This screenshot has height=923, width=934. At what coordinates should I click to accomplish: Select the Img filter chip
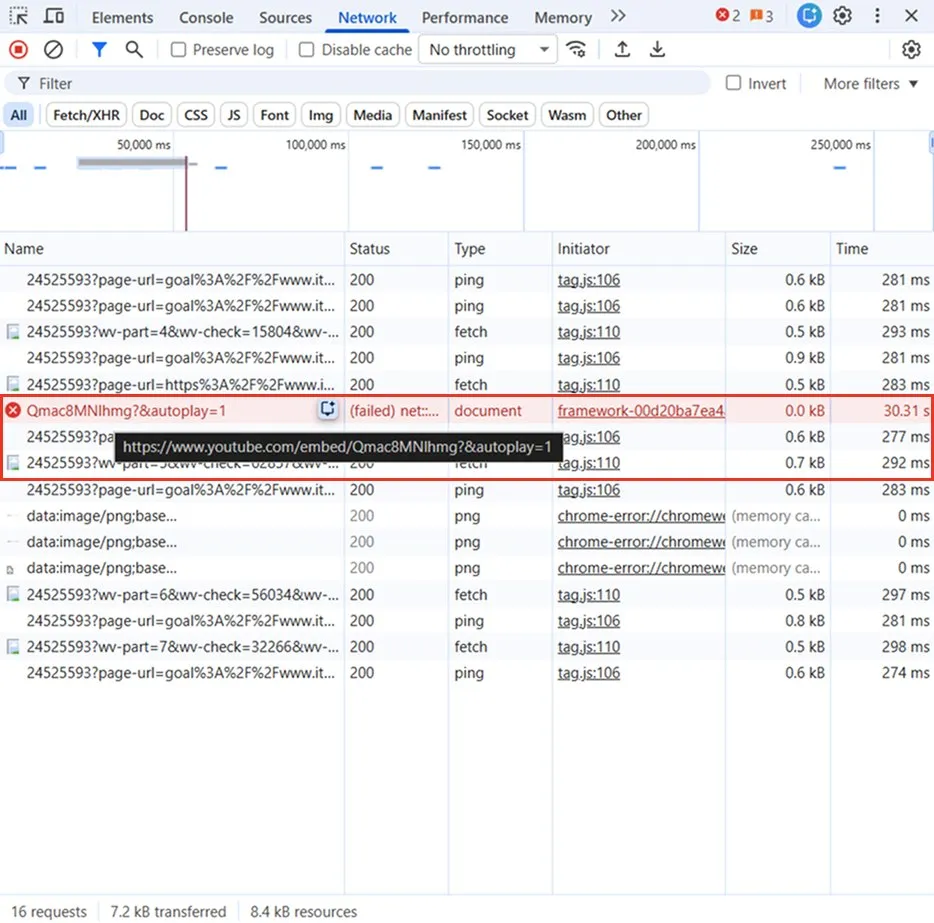[320, 115]
